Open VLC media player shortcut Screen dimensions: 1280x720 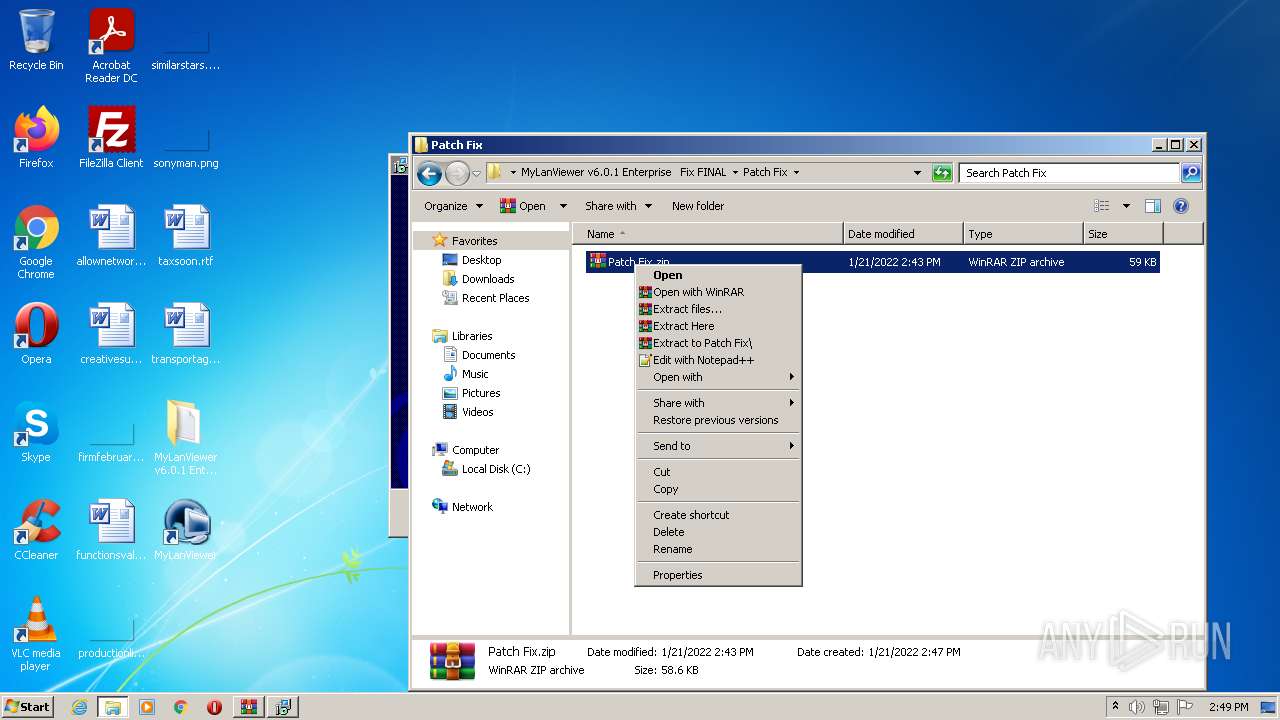36,634
